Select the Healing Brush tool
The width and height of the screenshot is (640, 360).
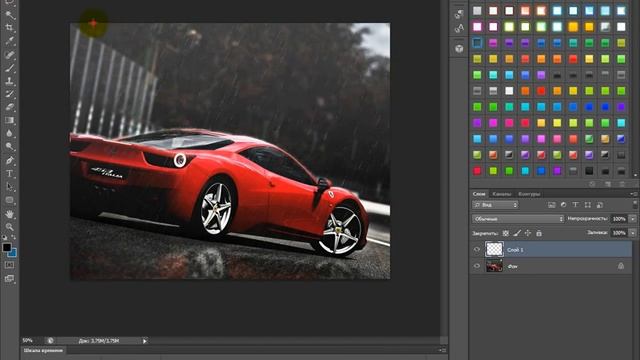(x=10, y=54)
